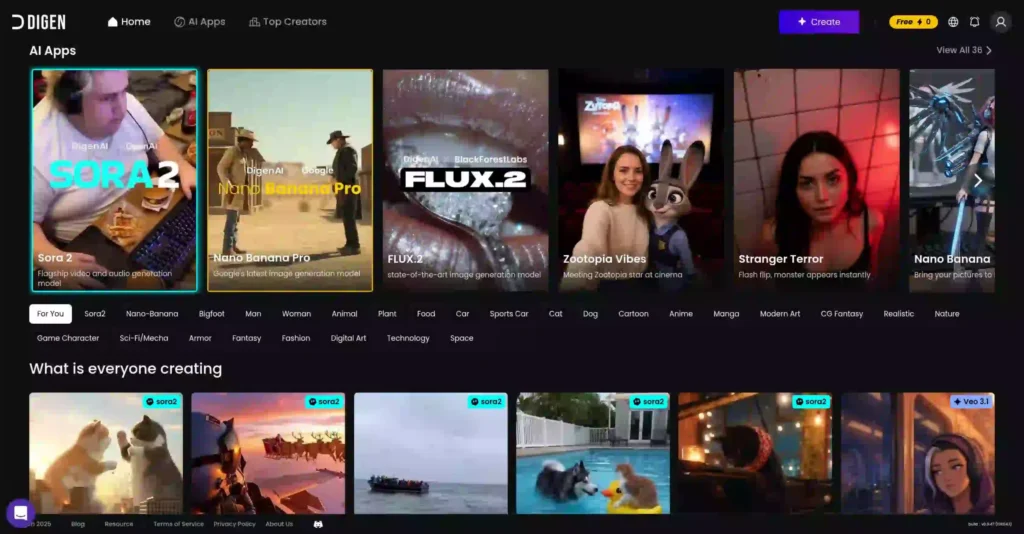Select the For You filter chip
The image size is (1024, 534).
point(50,314)
